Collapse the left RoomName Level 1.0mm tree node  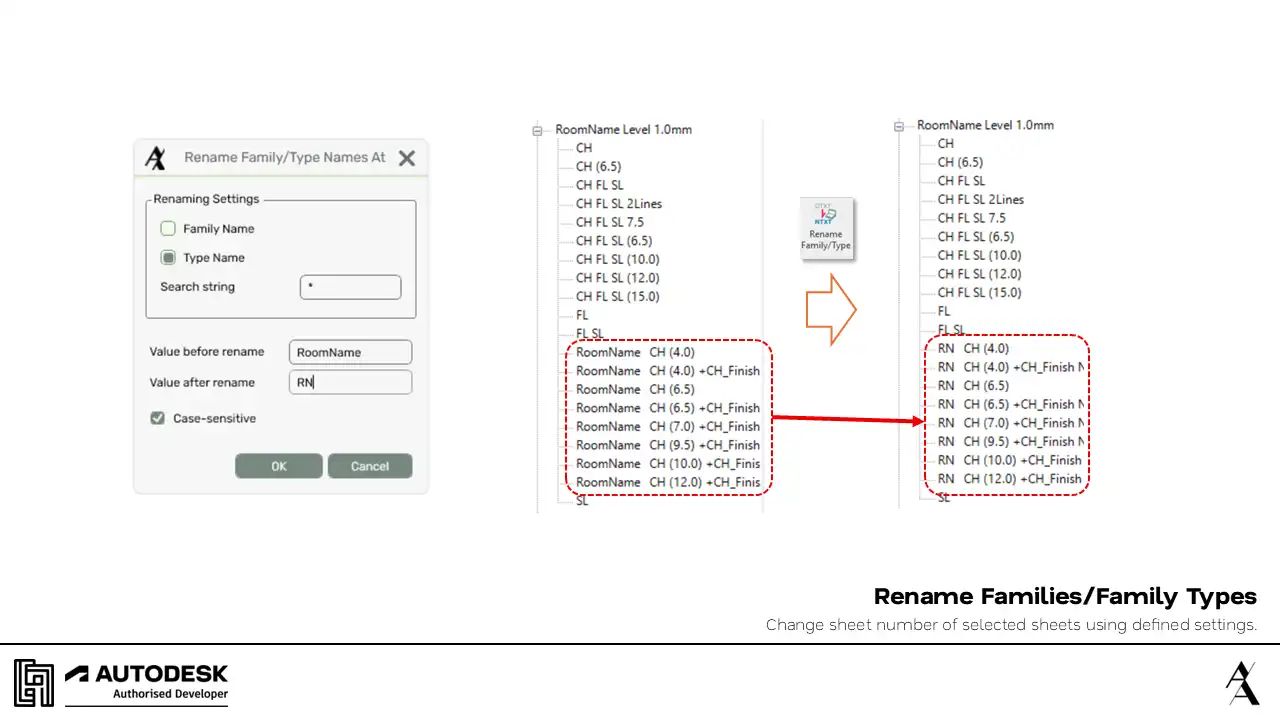pyautogui.click(x=538, y=130)
